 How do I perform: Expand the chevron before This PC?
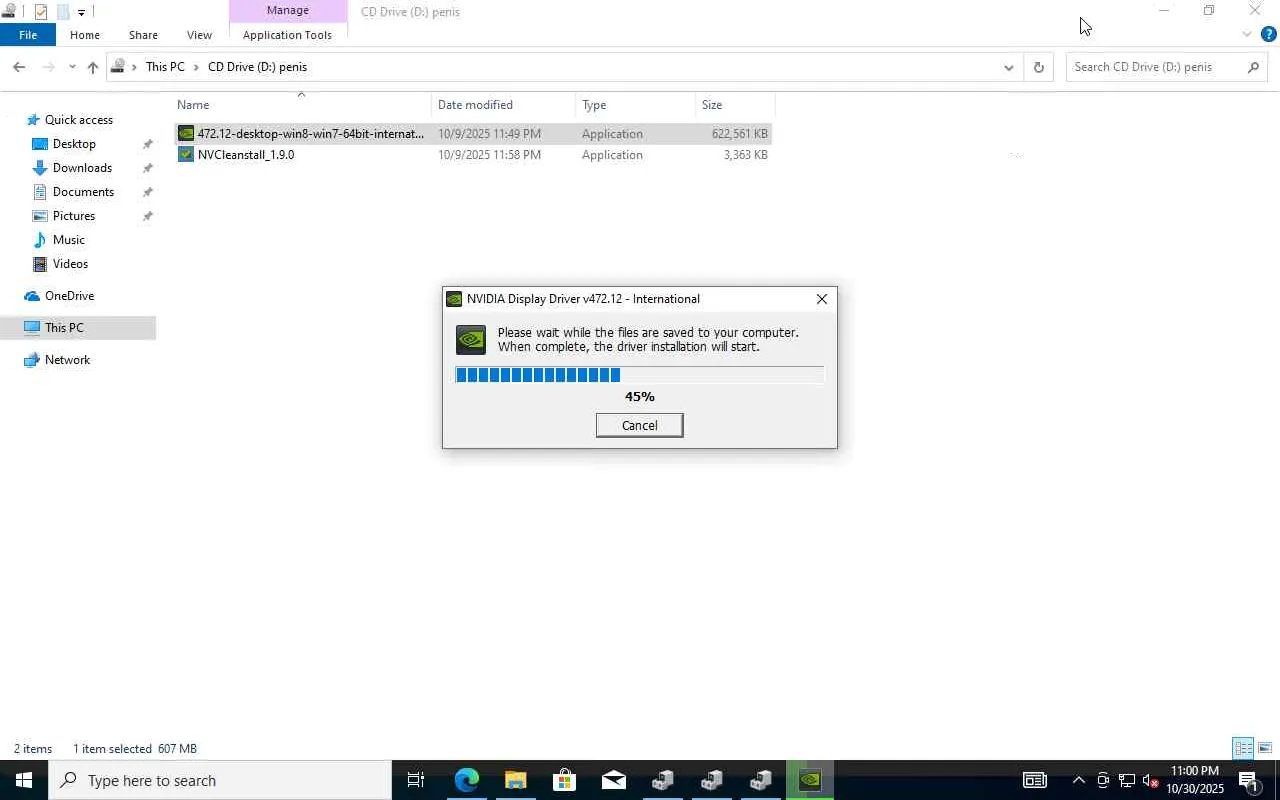pos(135,67)
